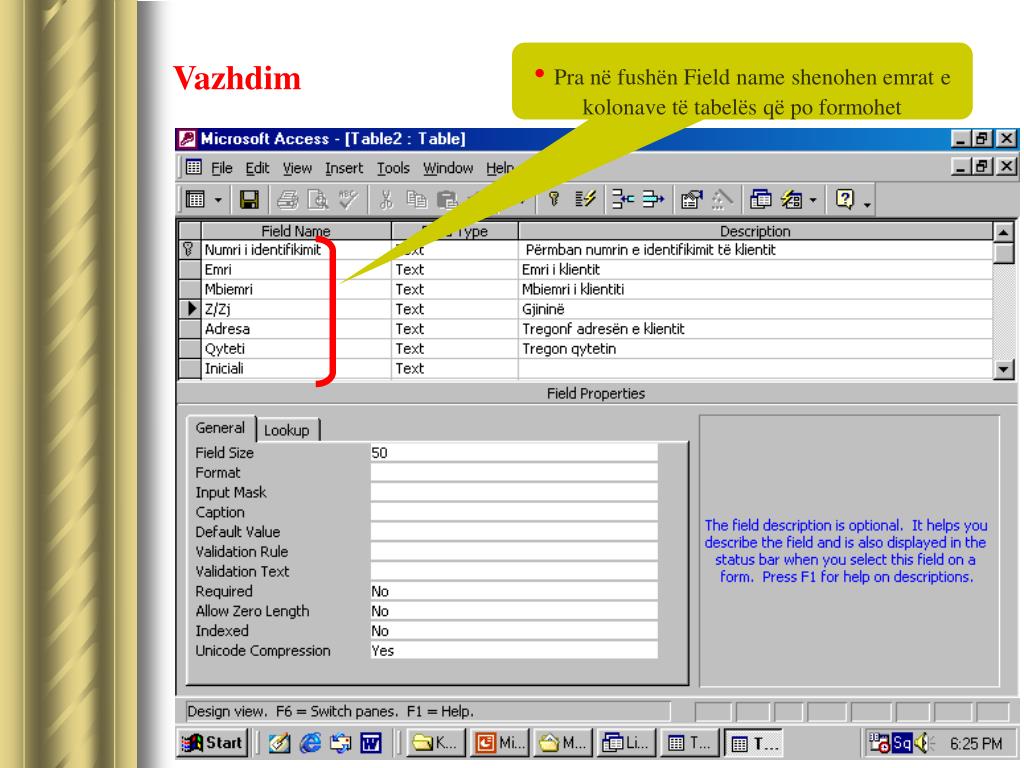
Task: Click the Copy toolbar icon
Action: 416,199
